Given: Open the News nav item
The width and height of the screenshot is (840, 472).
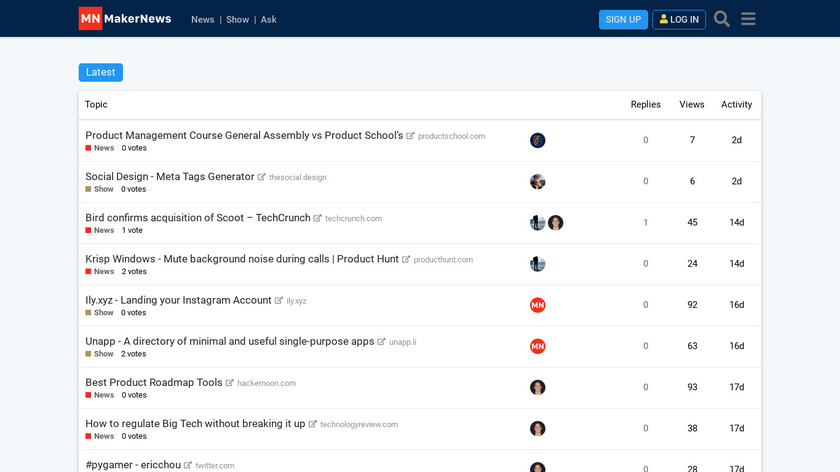Looking at the screenshot, I should [x=203, y=19].
